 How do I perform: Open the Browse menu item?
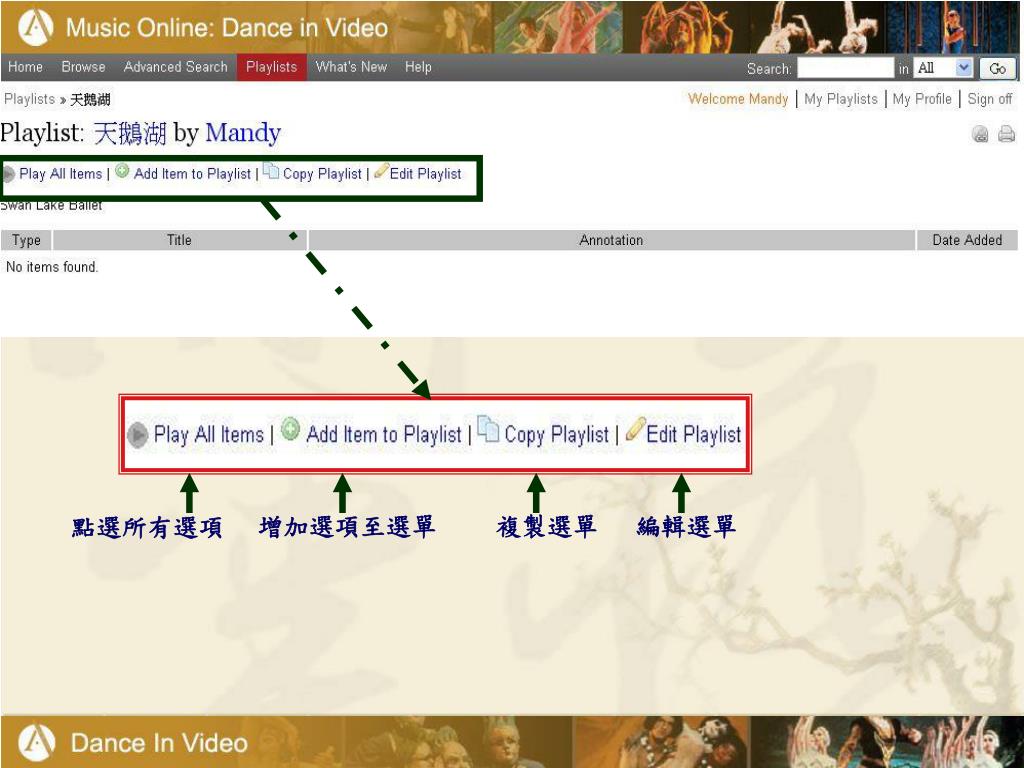point(83,67)
